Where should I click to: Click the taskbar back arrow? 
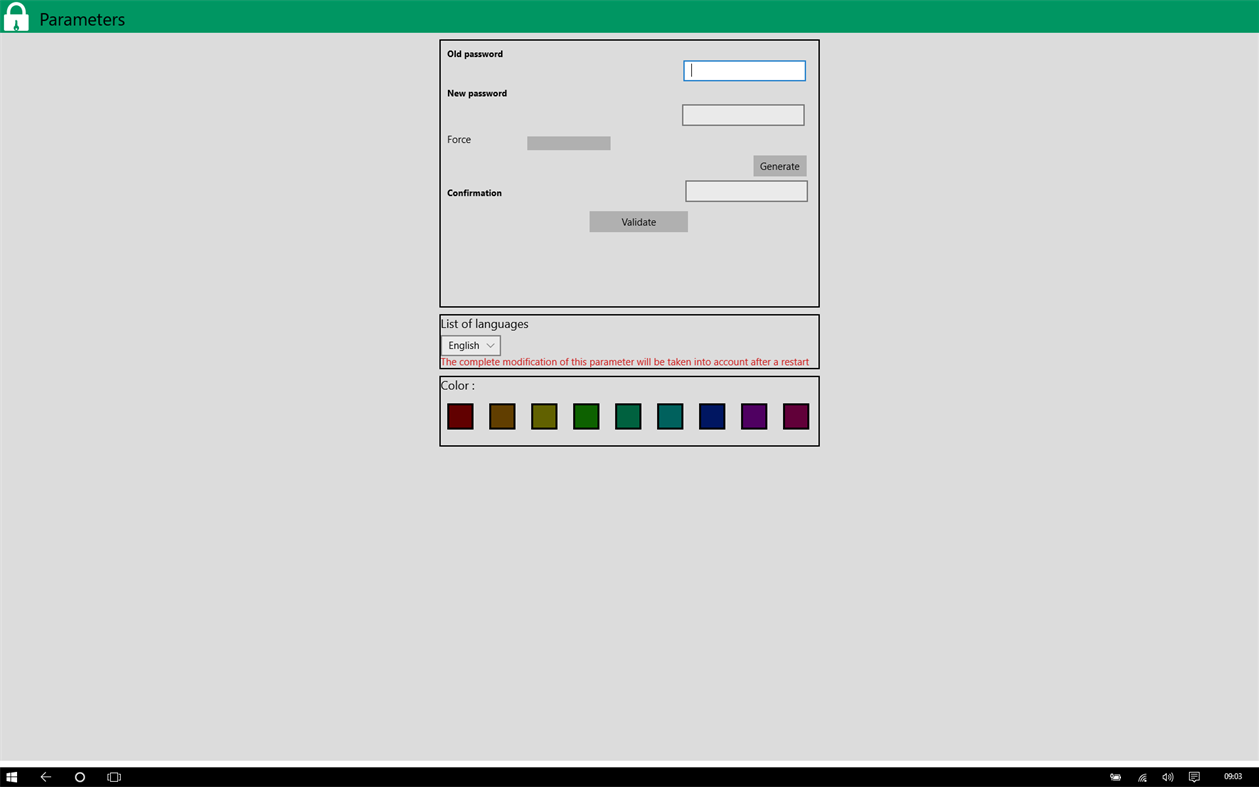click(45, 776)
